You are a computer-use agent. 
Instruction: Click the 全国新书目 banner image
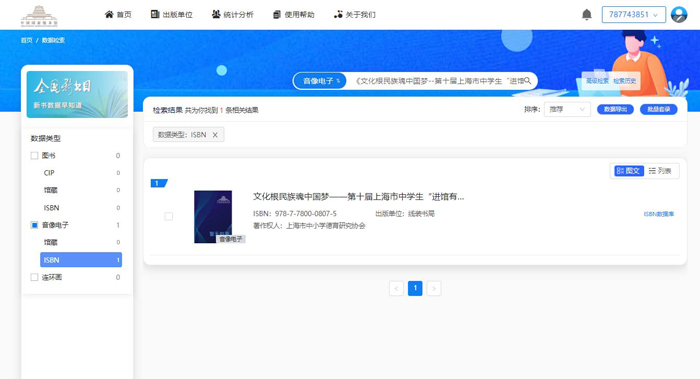point(77,94)
